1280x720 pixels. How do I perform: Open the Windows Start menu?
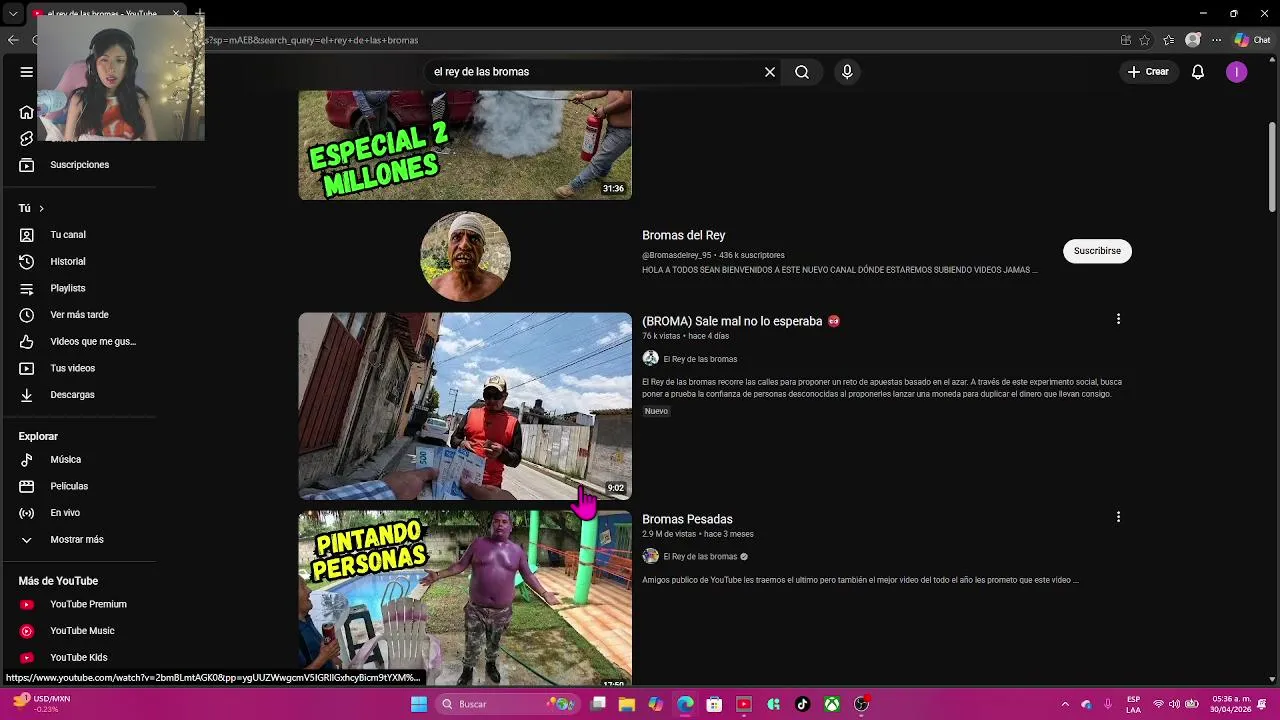click(419, 704)
